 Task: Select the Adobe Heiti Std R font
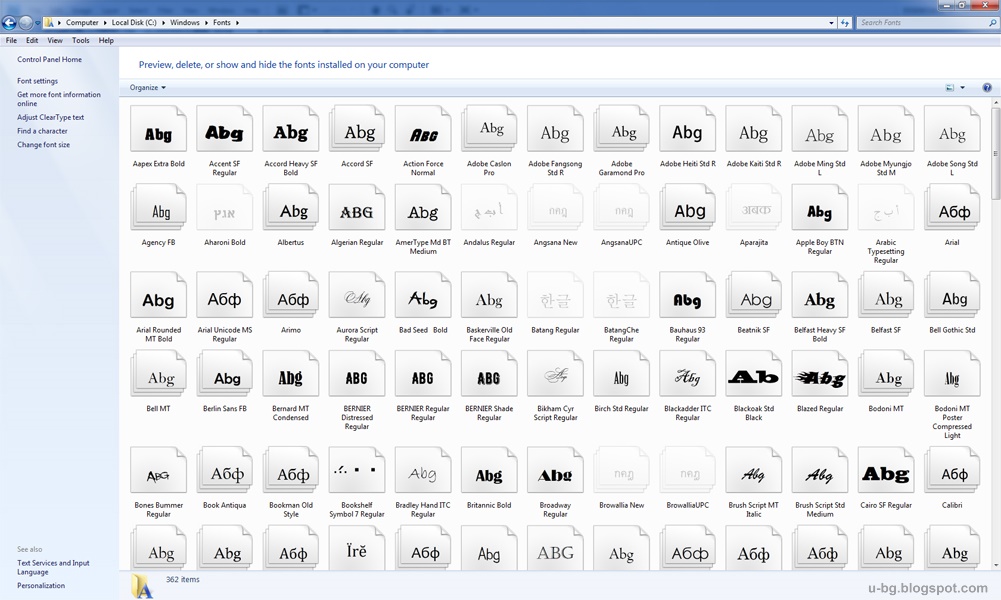pos(688,130)
